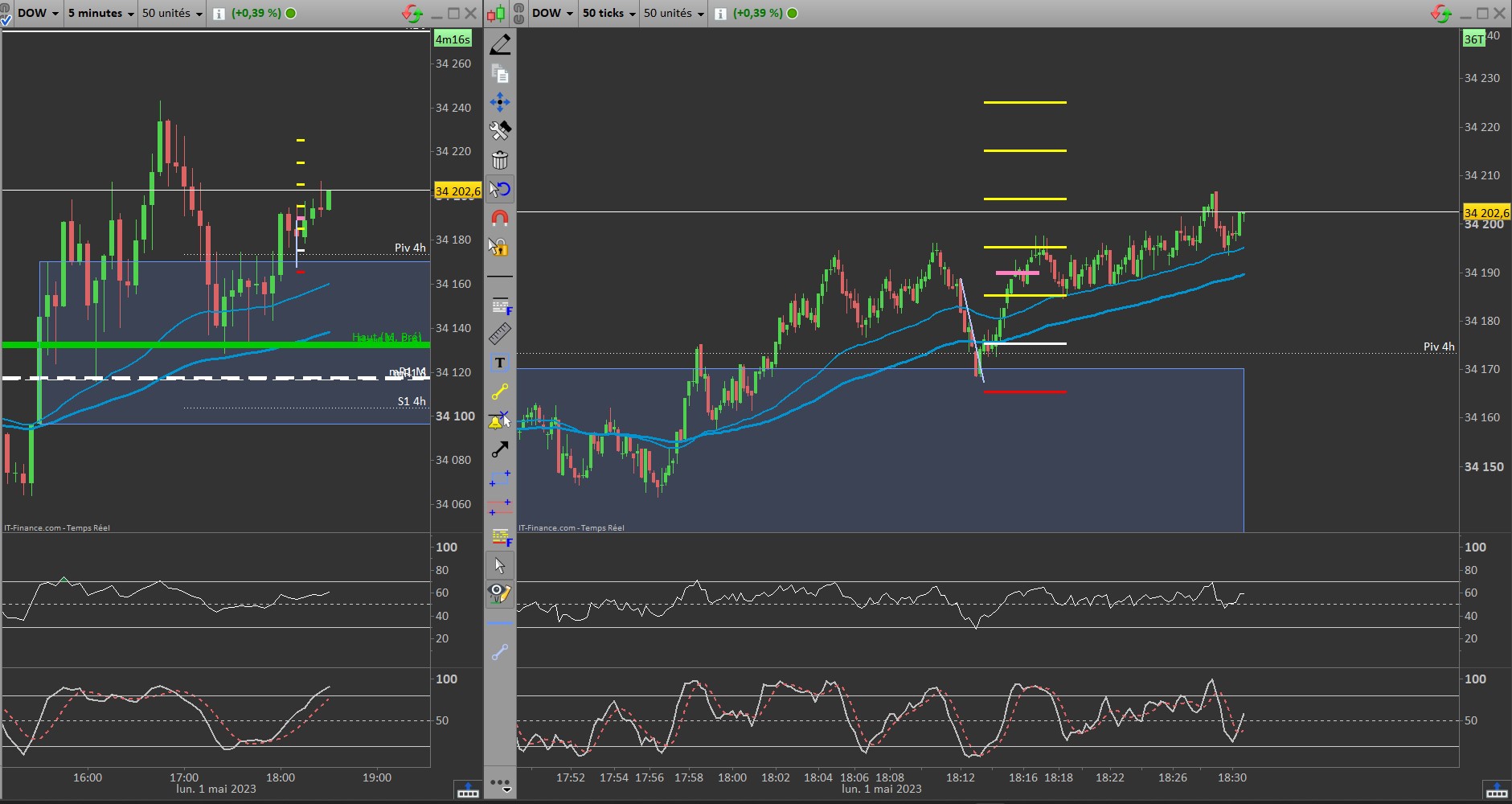Select the pencil drawing tool
This screenshot has height=804, width=1512.
click(500, 44)
